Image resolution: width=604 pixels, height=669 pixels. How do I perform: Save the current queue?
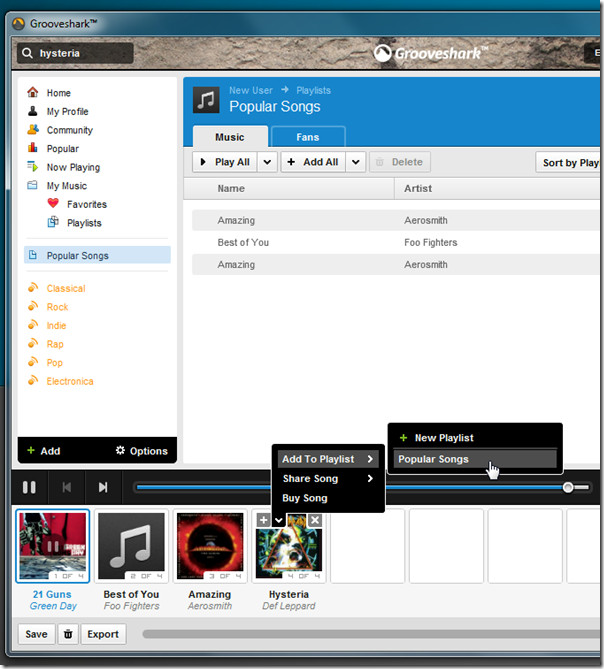36,634
